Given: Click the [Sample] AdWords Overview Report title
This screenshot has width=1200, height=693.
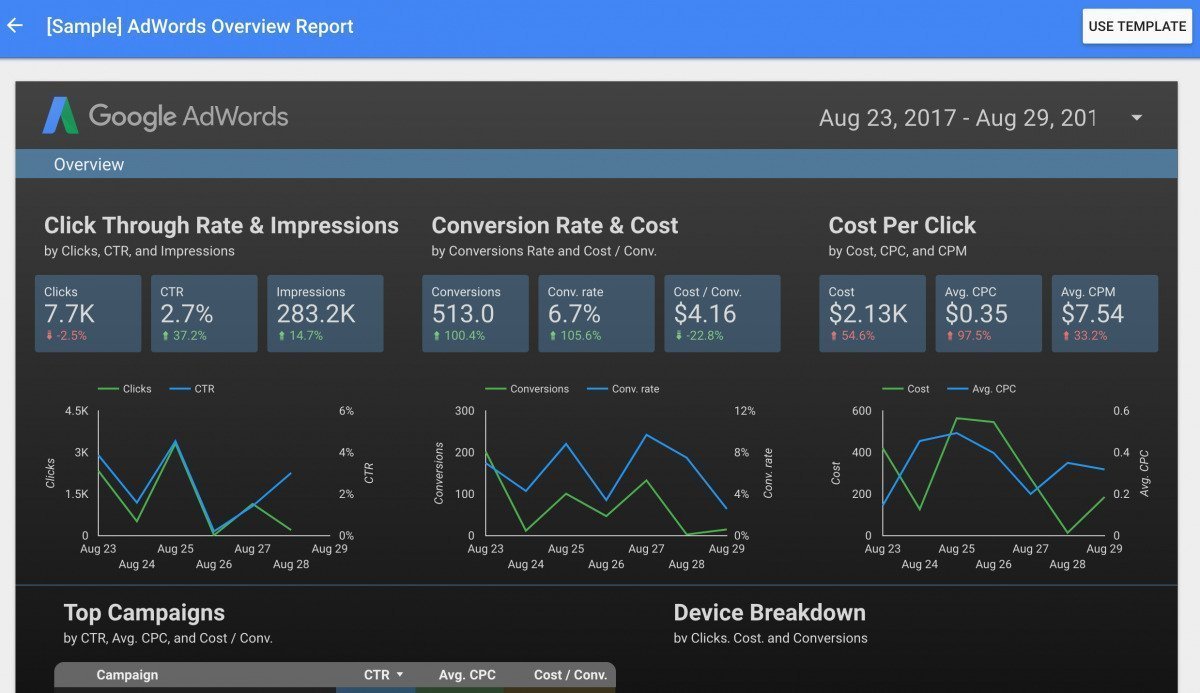Looking at the screenshot, I should pyautogui.click(x=200, y=26).
